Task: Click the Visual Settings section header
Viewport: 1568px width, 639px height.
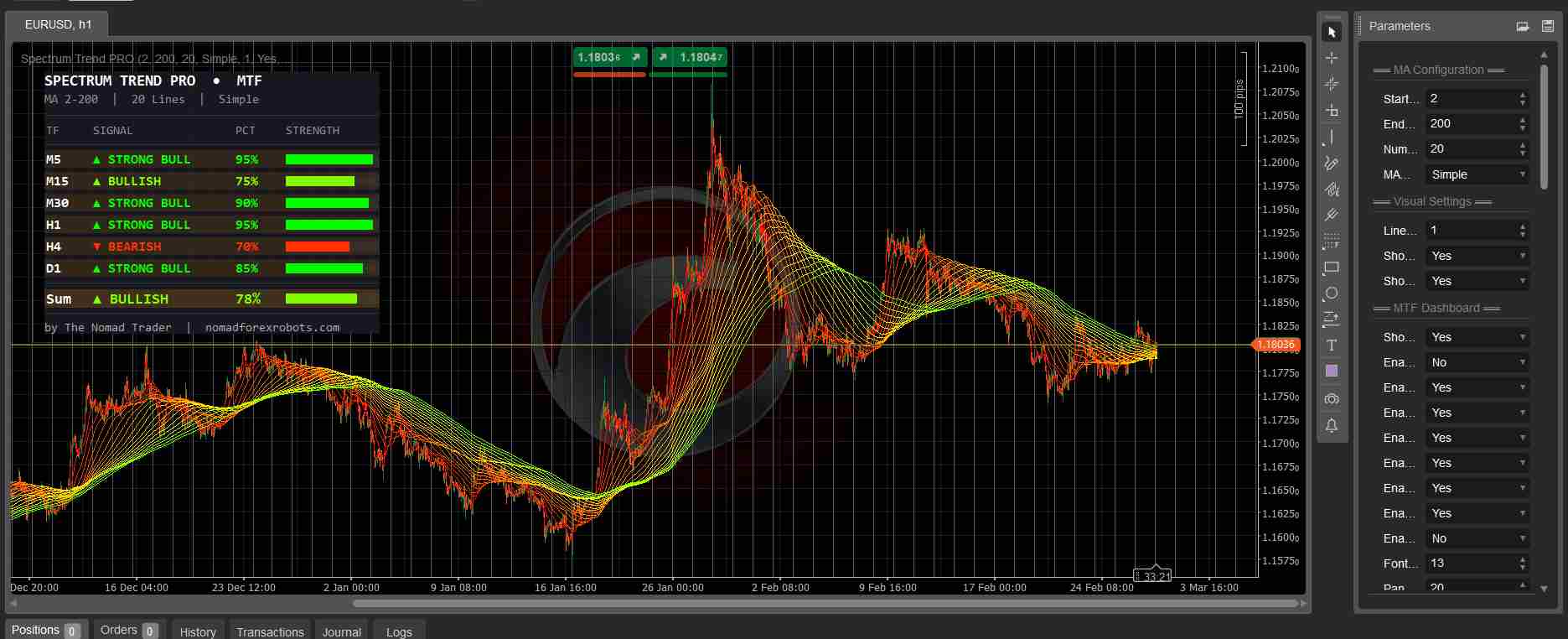Action: pyautogui.click(x=1432, y=201)
